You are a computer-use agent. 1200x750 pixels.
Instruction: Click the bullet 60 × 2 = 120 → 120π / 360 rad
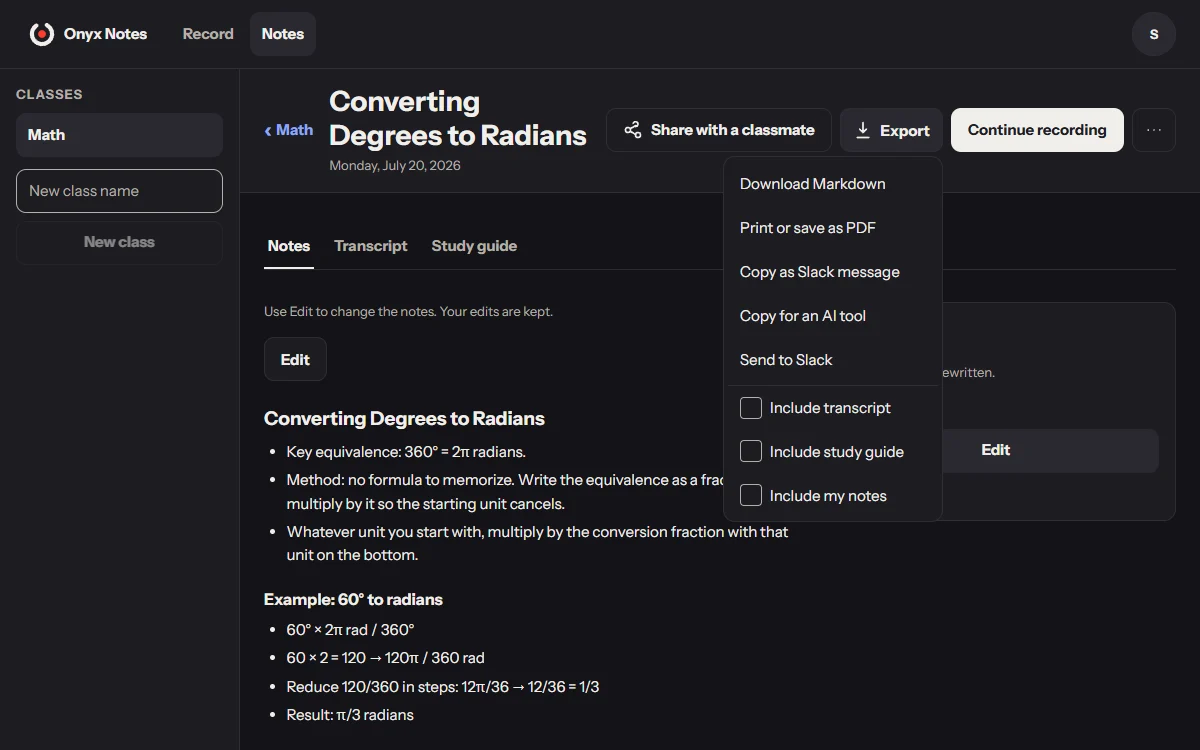click(386, 658)
